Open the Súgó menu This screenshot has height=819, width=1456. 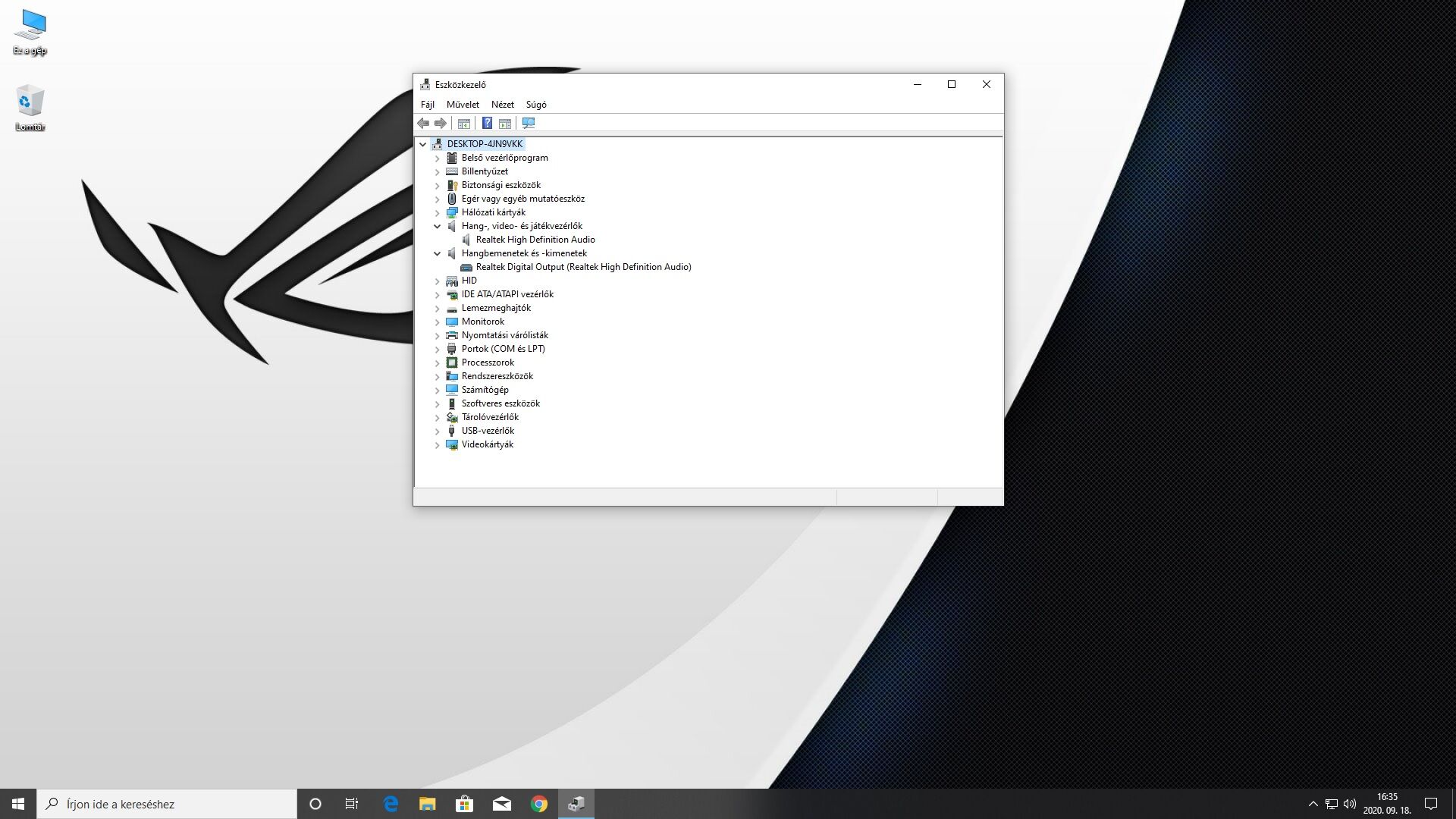click(x=536, y=105)
